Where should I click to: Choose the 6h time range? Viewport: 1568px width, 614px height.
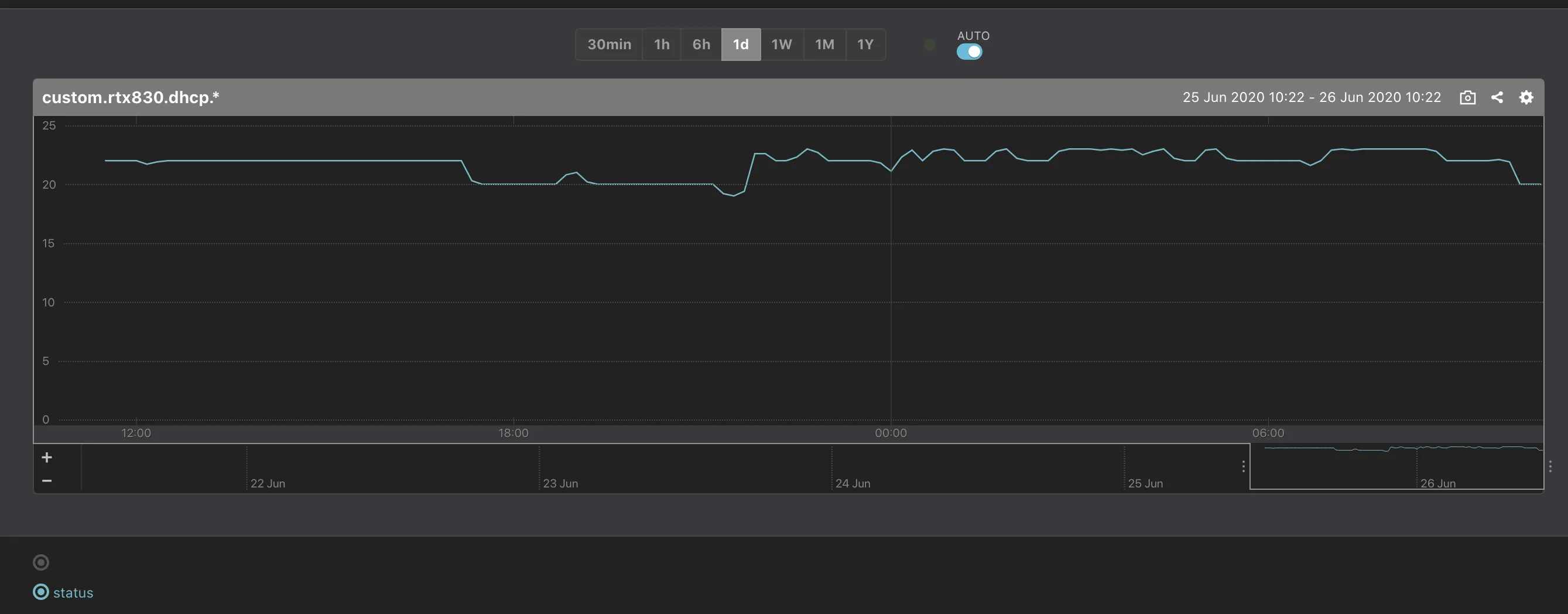[701, 45]
